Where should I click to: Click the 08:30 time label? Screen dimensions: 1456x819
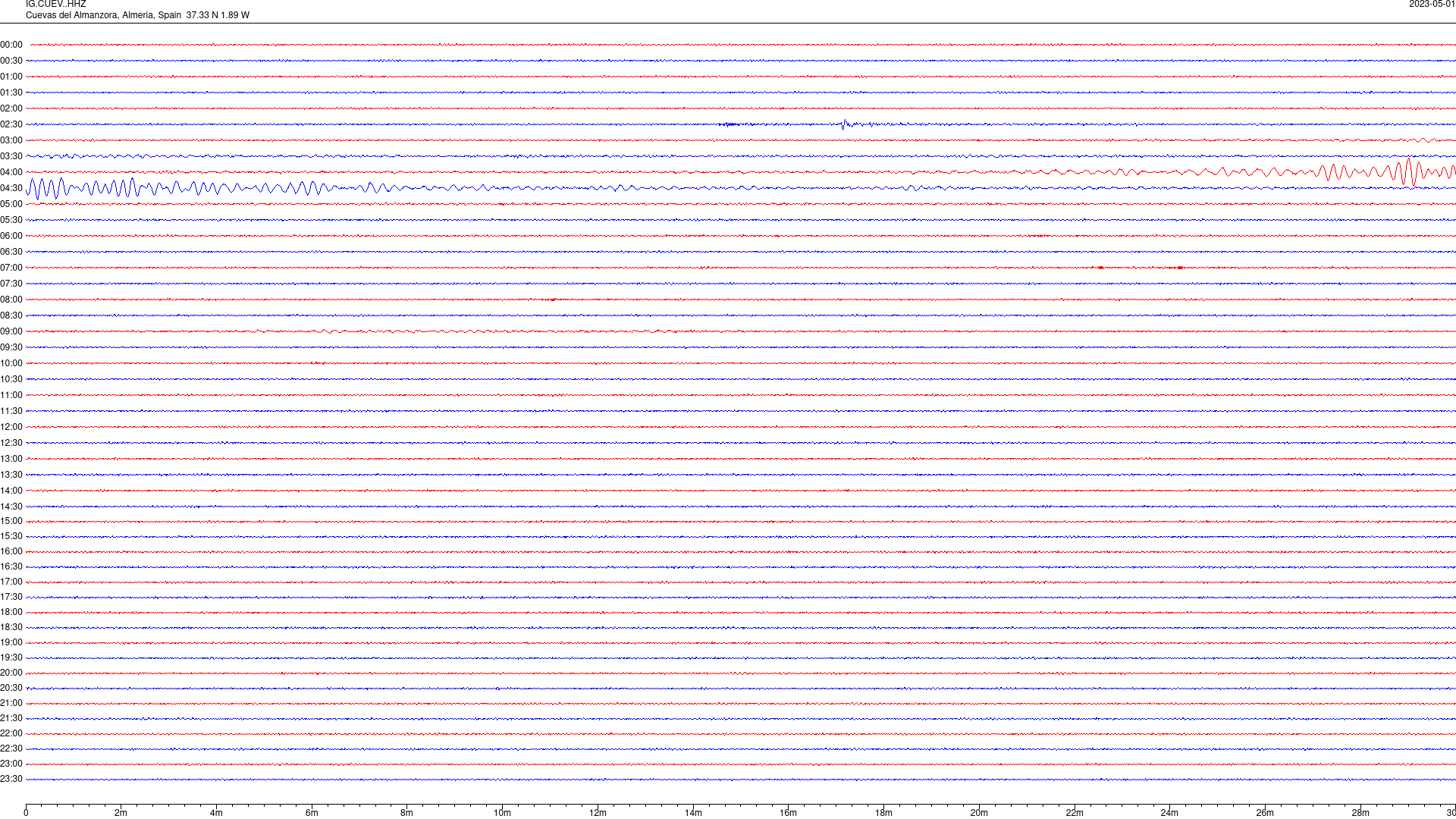(11, 315)
